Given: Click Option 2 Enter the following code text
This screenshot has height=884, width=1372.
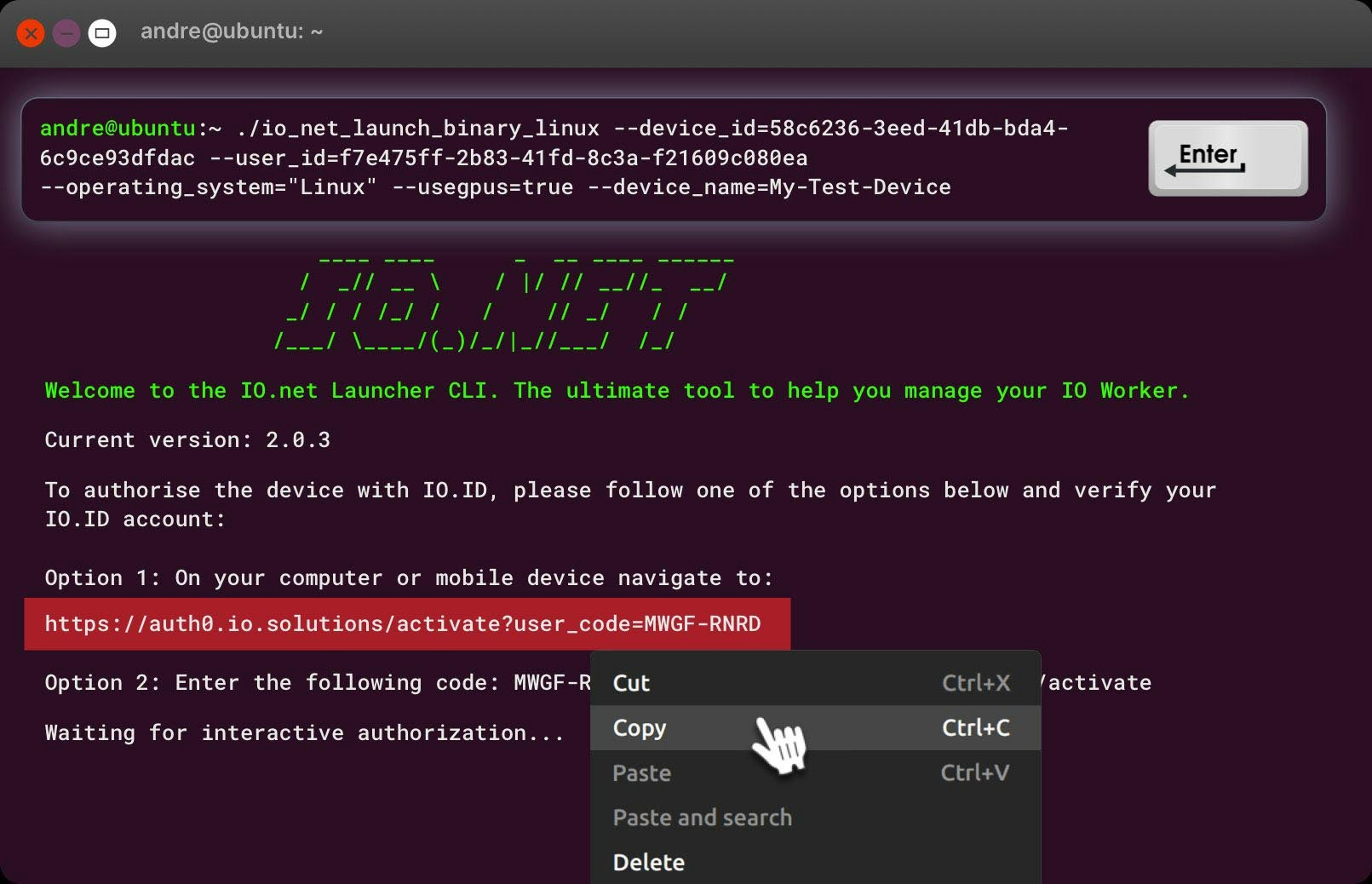Looking at the screenshot, I should (272, 683).
